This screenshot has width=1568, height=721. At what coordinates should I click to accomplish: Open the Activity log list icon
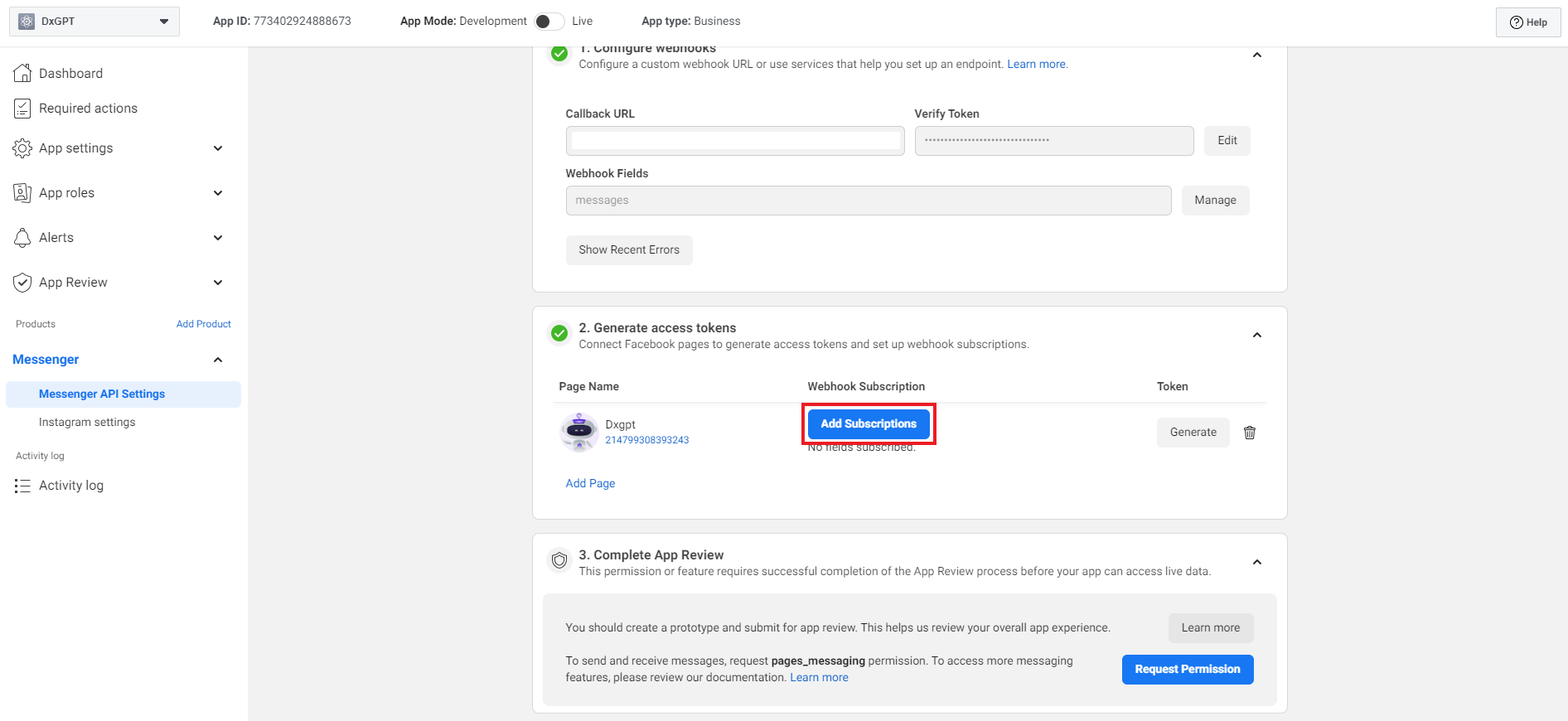click(22, 486)
